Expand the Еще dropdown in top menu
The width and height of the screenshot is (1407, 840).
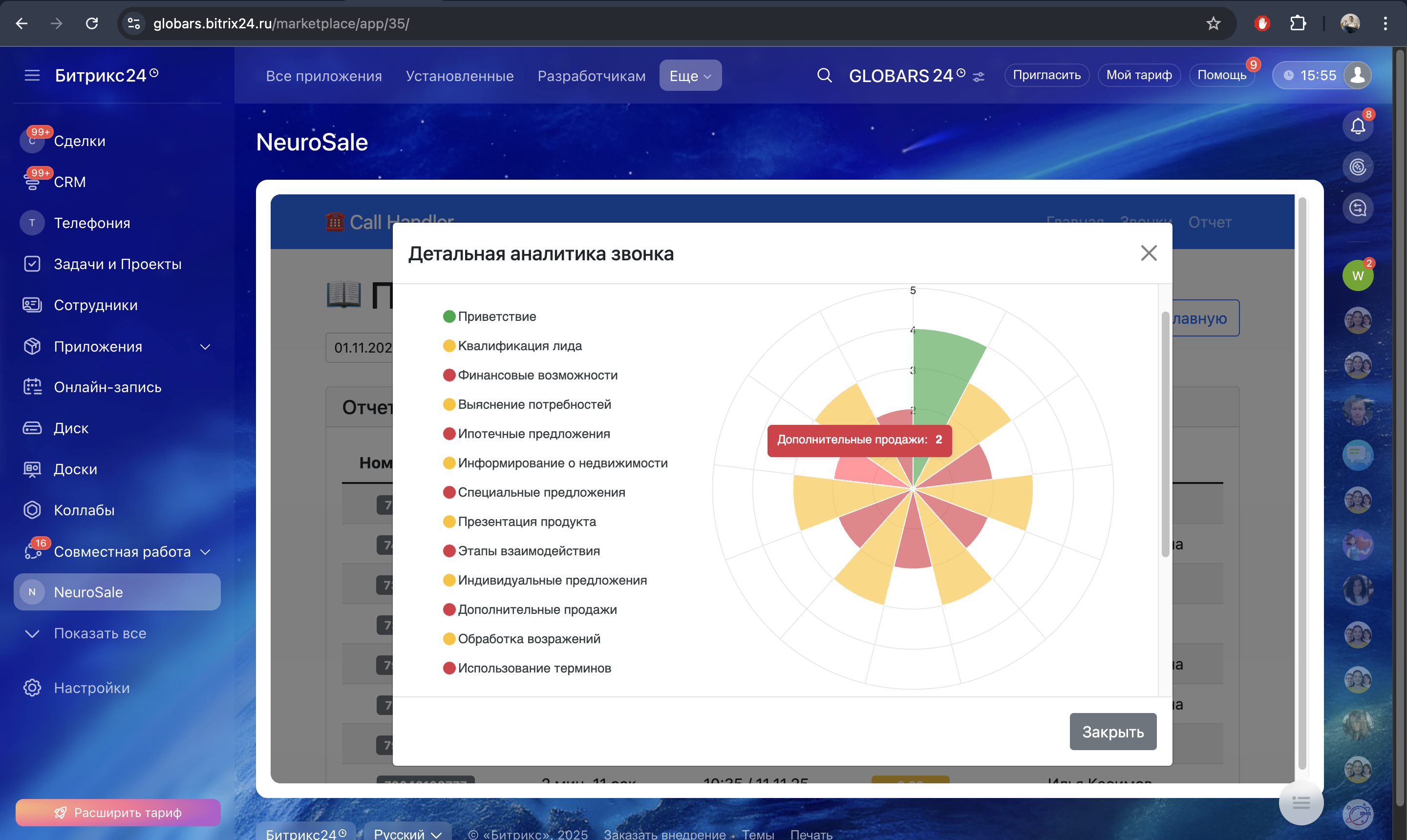tap(690, 75)
